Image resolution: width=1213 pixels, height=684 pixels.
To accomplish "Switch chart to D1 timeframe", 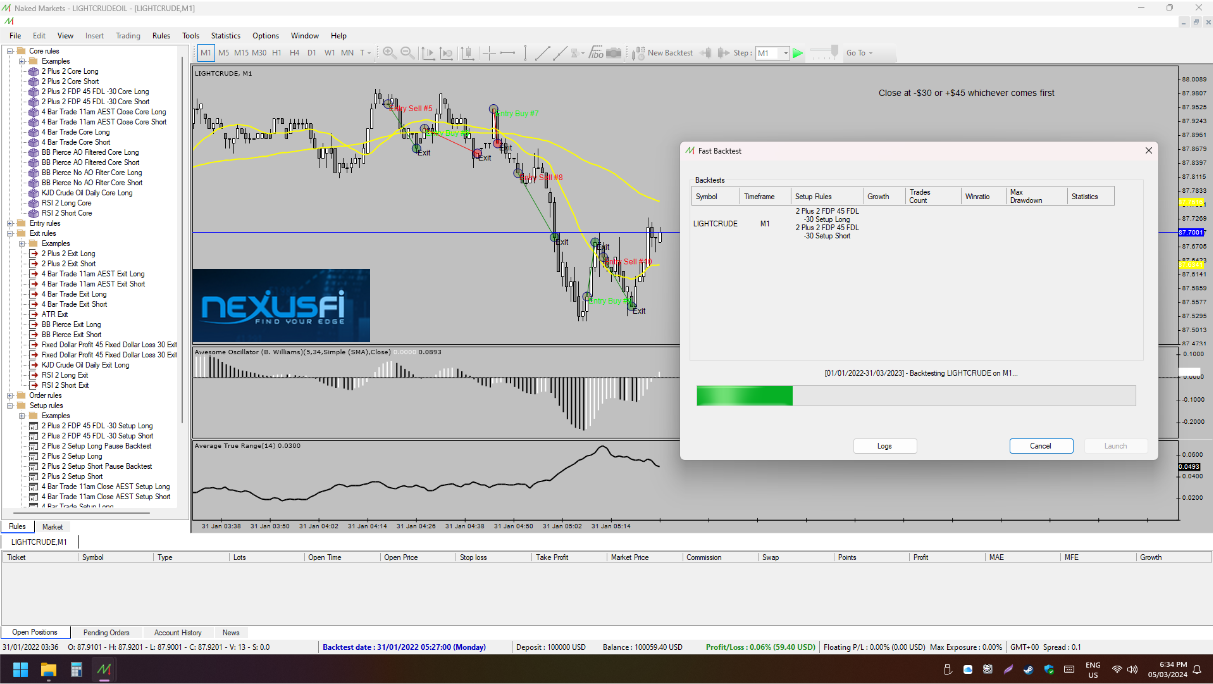I will click(x=312, y=52).
